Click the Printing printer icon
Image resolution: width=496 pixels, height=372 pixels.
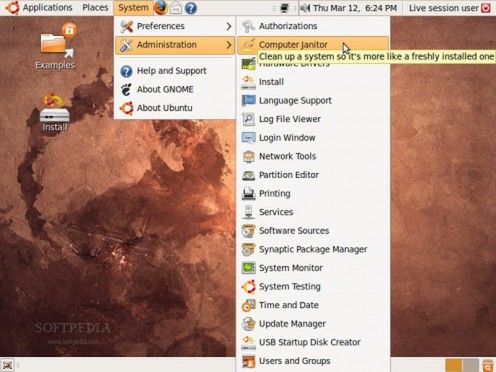click(x=248, y=194)
